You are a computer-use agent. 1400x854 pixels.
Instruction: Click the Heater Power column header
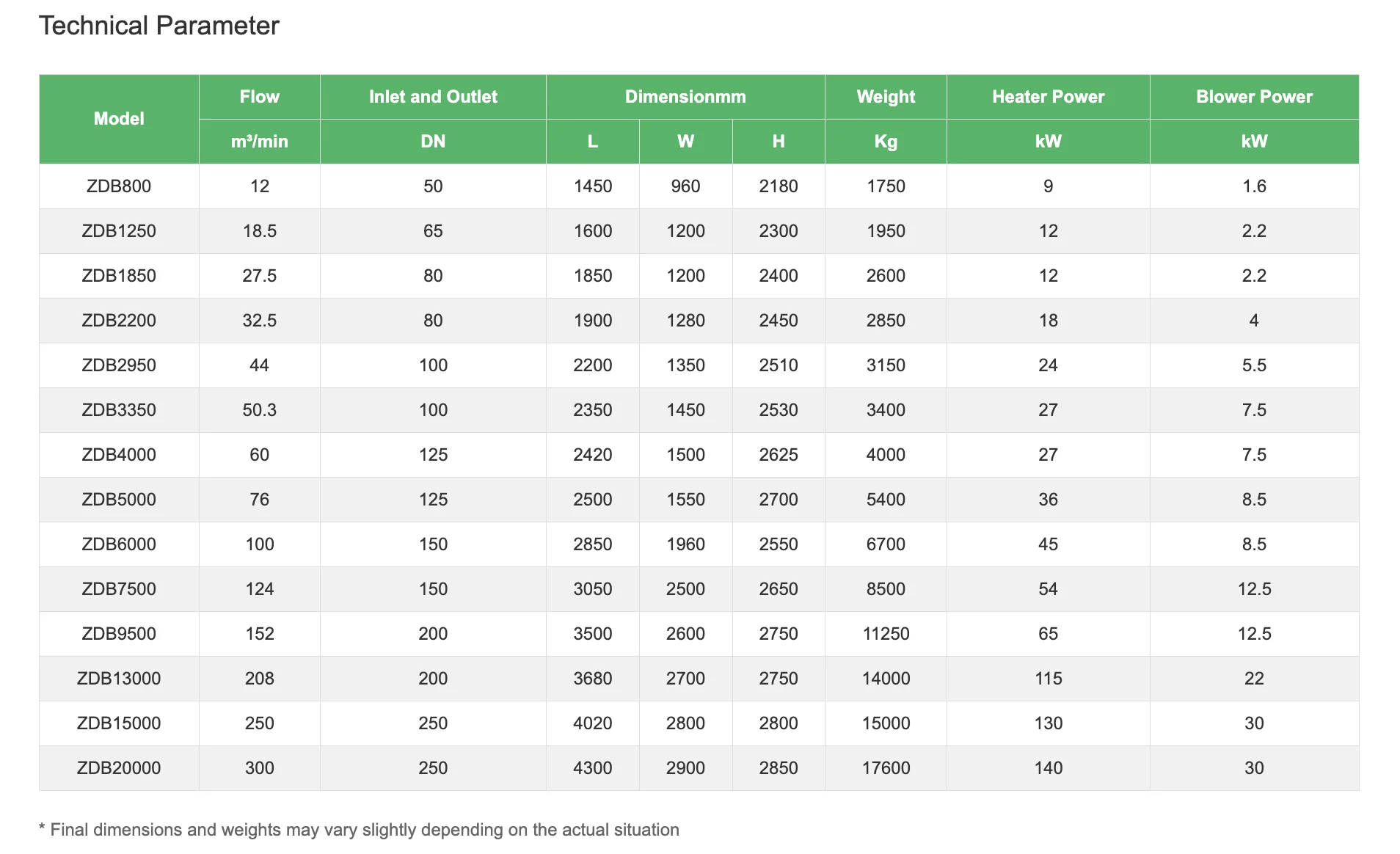point(1048,97)
